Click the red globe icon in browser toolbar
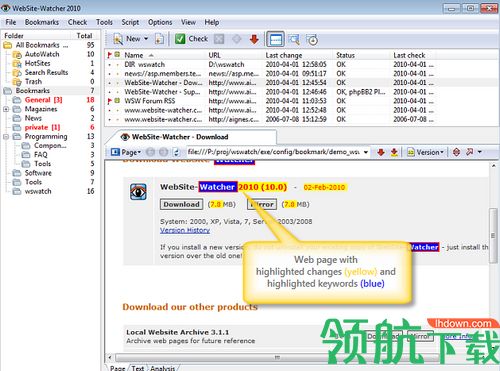The width and height of the screenshot is (500, 371). coord(456,152)
